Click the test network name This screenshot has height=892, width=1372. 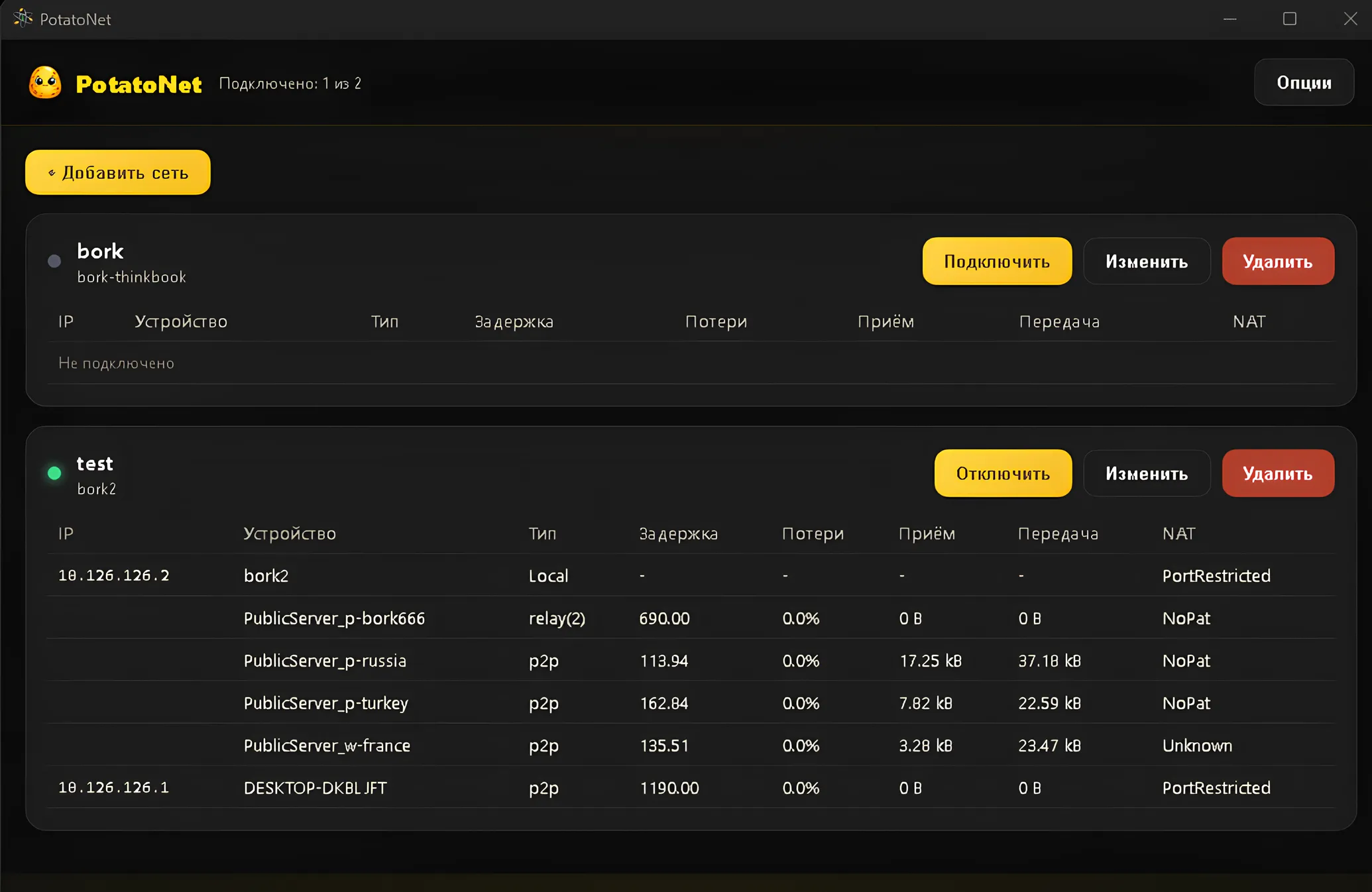95,463
